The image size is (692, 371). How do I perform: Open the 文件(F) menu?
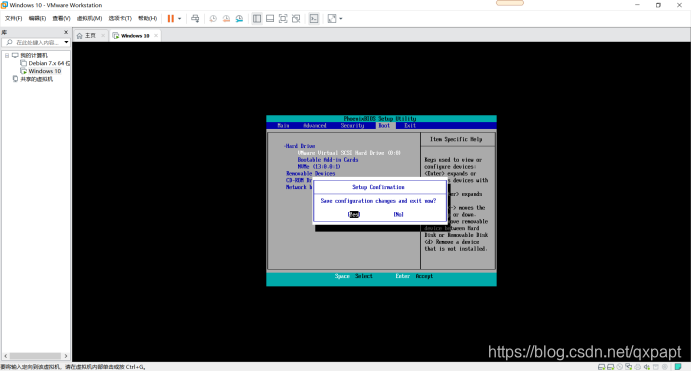pos(13,19)
